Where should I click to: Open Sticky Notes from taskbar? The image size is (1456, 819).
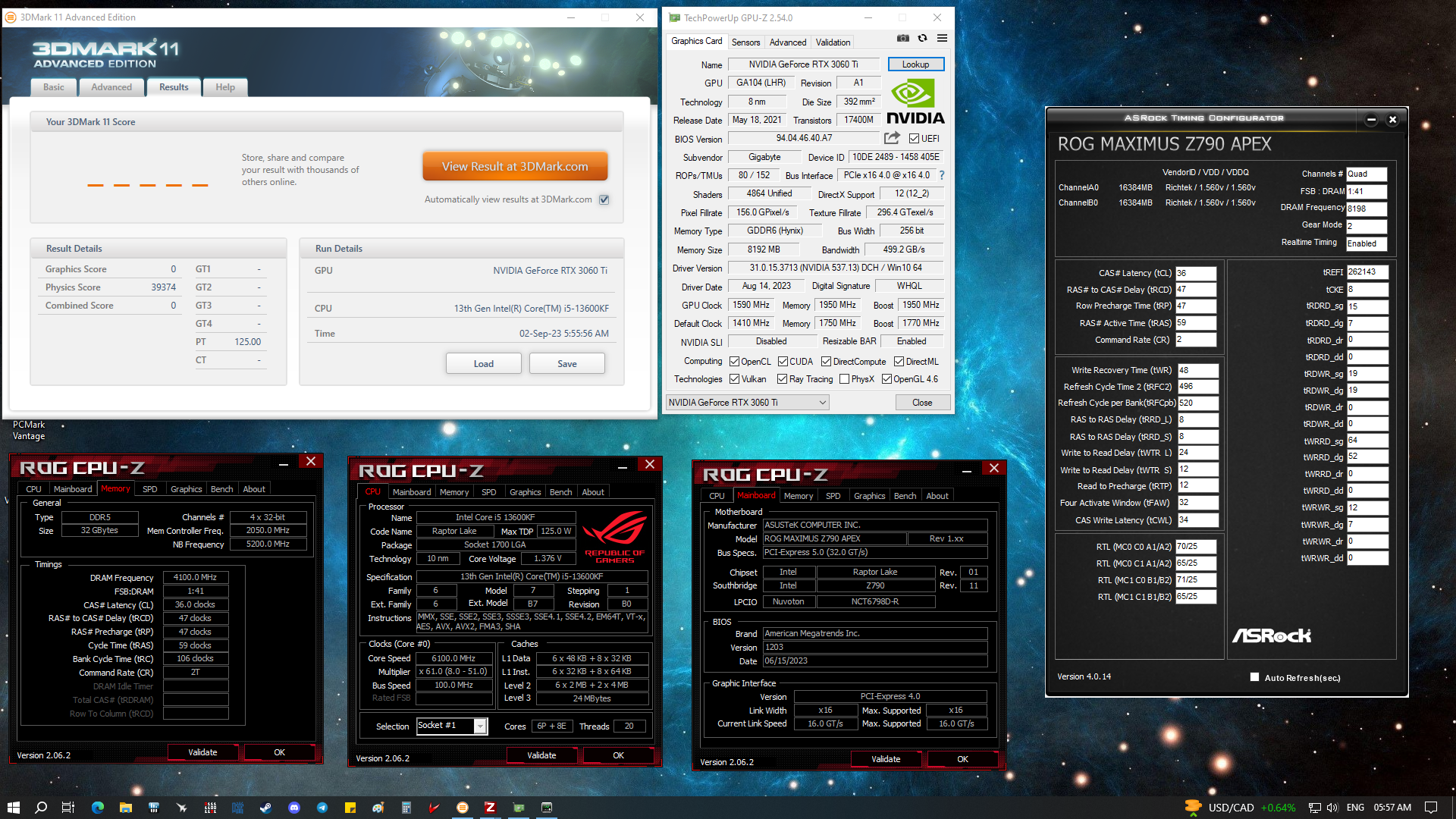(x=350, y=808)
